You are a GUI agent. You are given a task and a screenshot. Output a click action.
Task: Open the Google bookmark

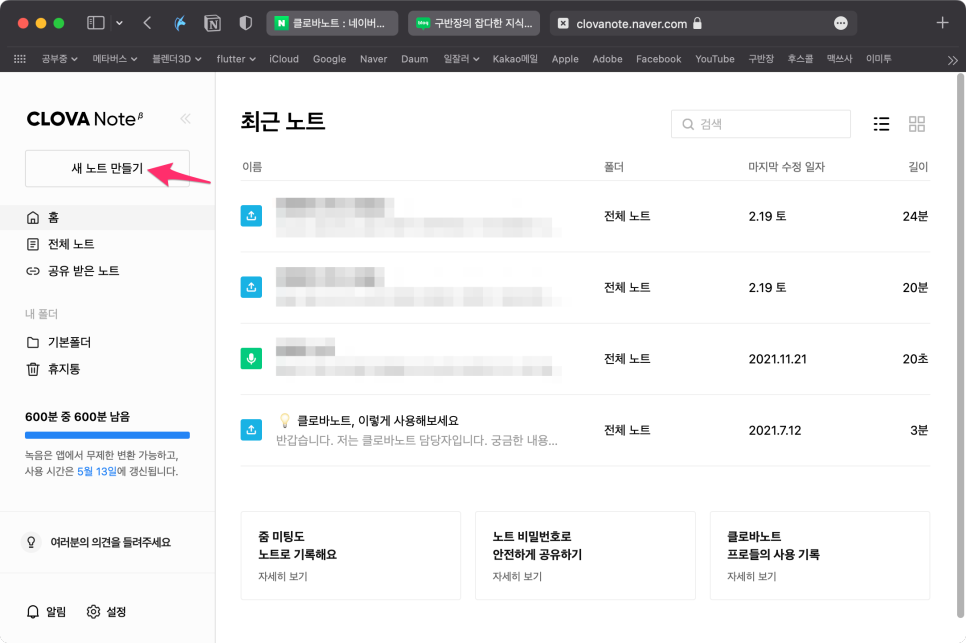pyautogui.click(x=330, y=59)
